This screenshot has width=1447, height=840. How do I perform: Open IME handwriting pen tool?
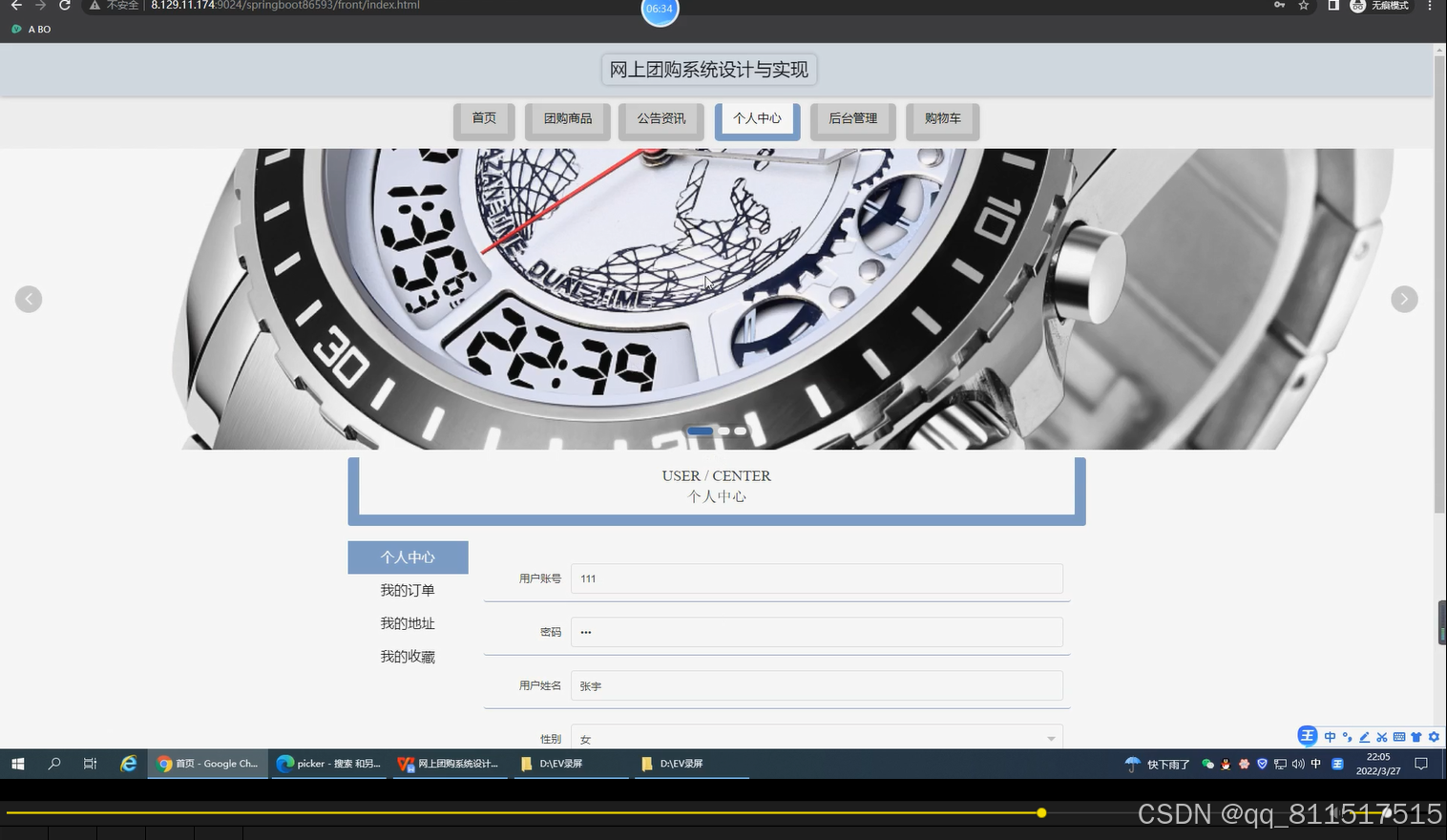[1364, 737]
